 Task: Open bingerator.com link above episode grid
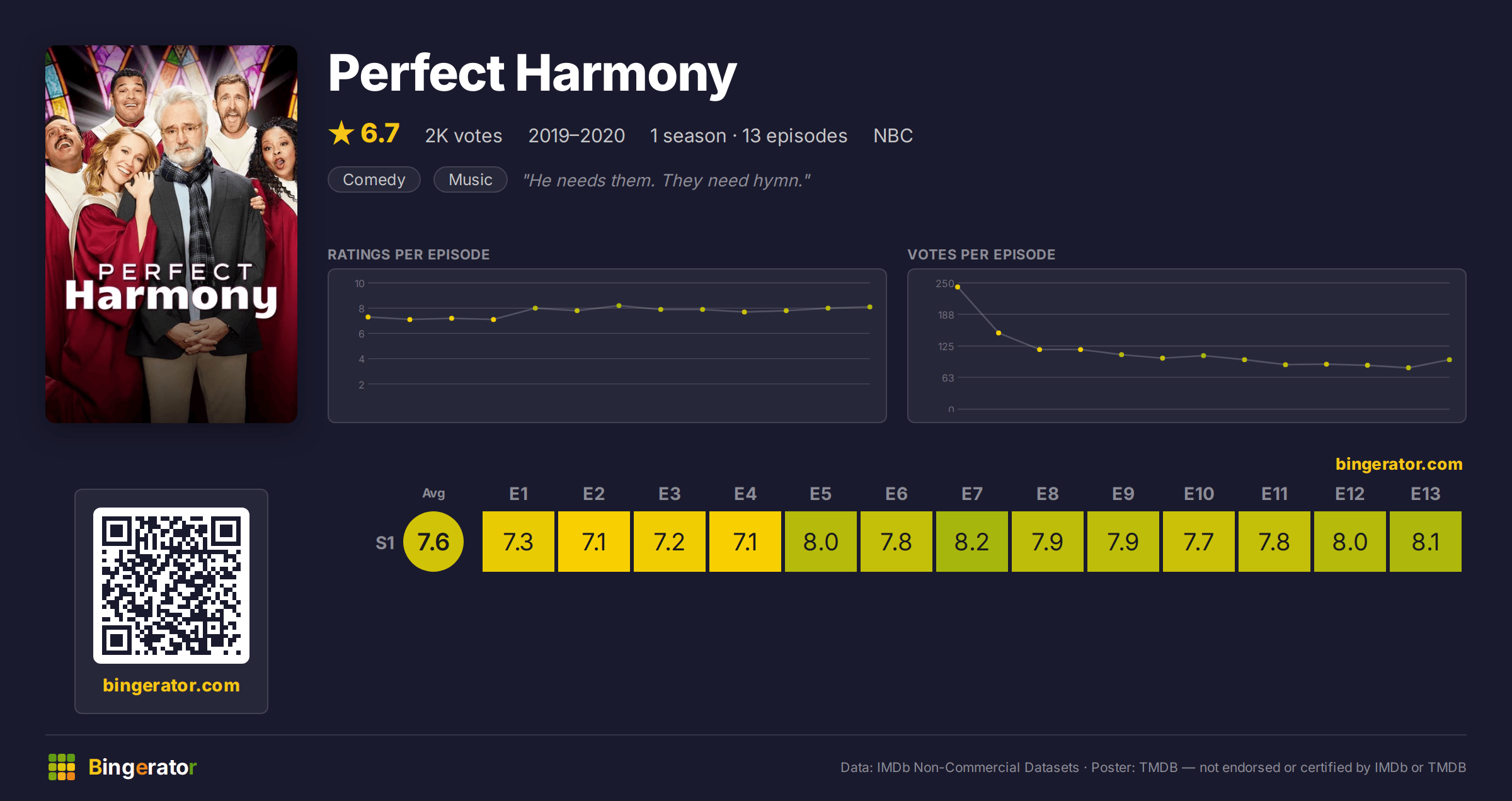point(1399,464)
